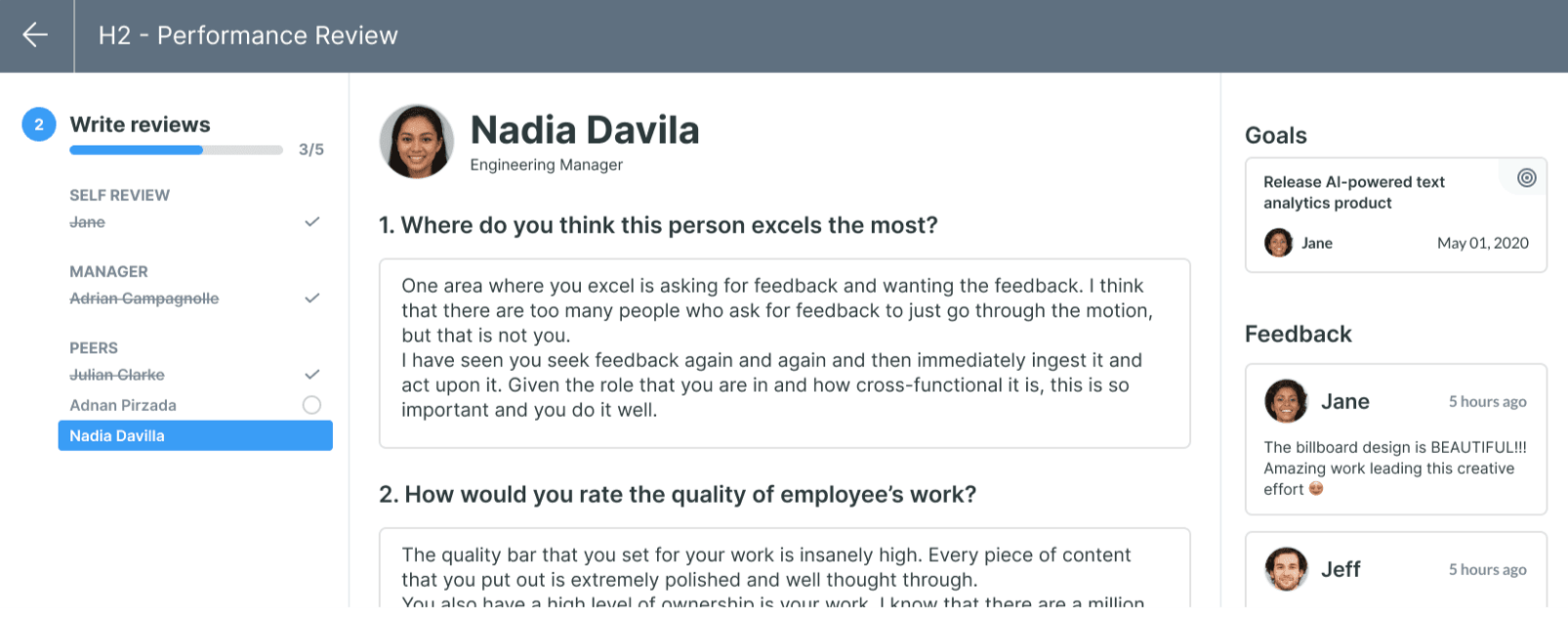Click the goal target icon
Image resolution: width=1568 pixels, height=619 pixels.
(x=1526, y=178)
